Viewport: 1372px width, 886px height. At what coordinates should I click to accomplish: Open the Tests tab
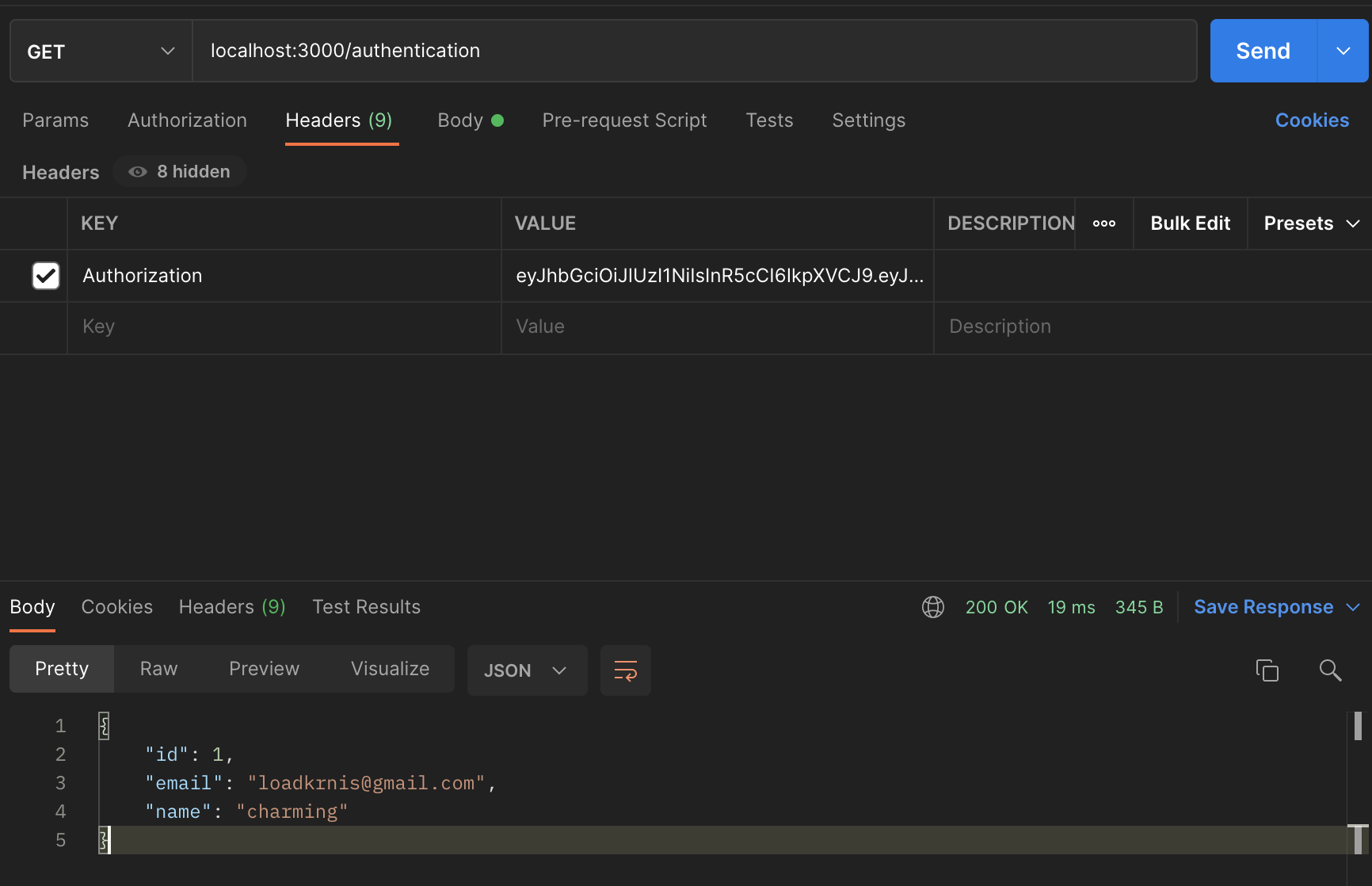click(769, 120)
